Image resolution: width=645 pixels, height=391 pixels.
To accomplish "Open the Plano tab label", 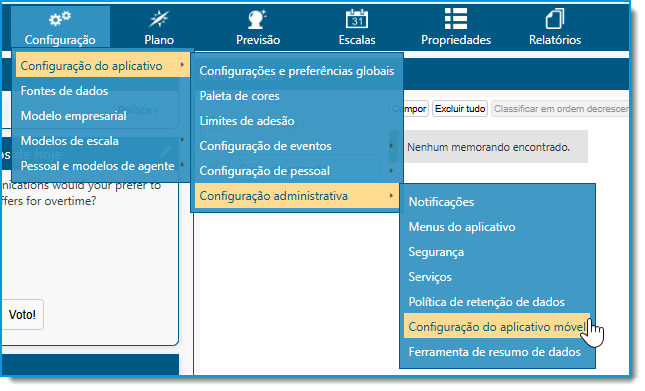I will click(159, 40).
